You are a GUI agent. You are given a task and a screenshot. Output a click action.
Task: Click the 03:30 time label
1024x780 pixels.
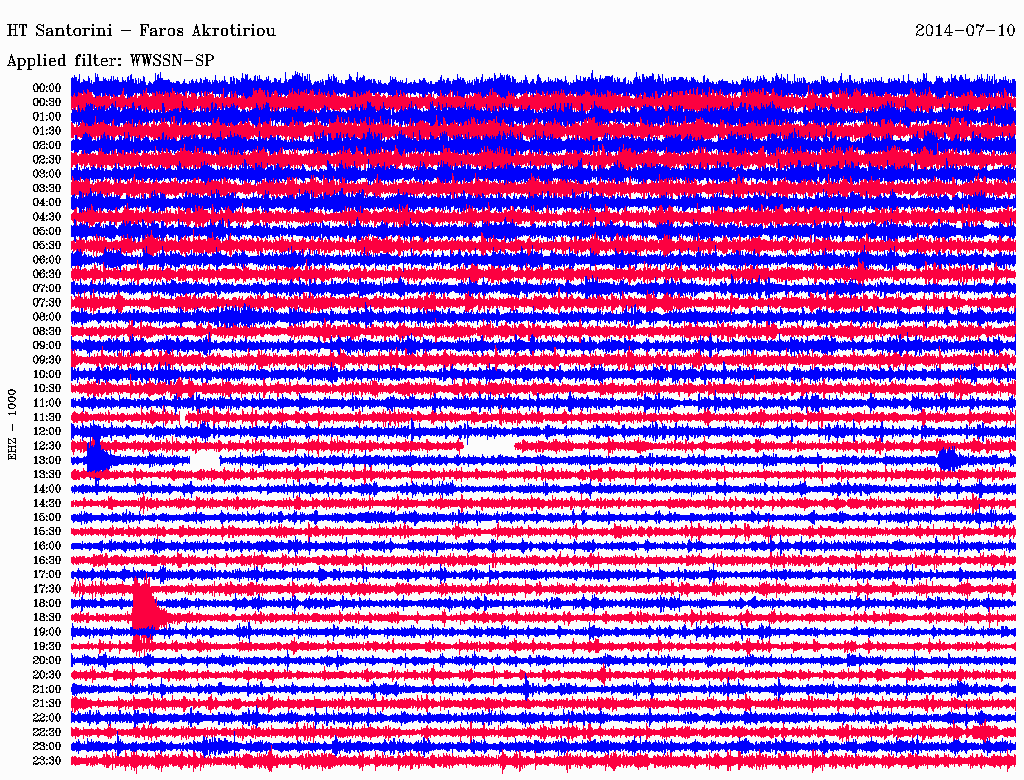(47, 188)
